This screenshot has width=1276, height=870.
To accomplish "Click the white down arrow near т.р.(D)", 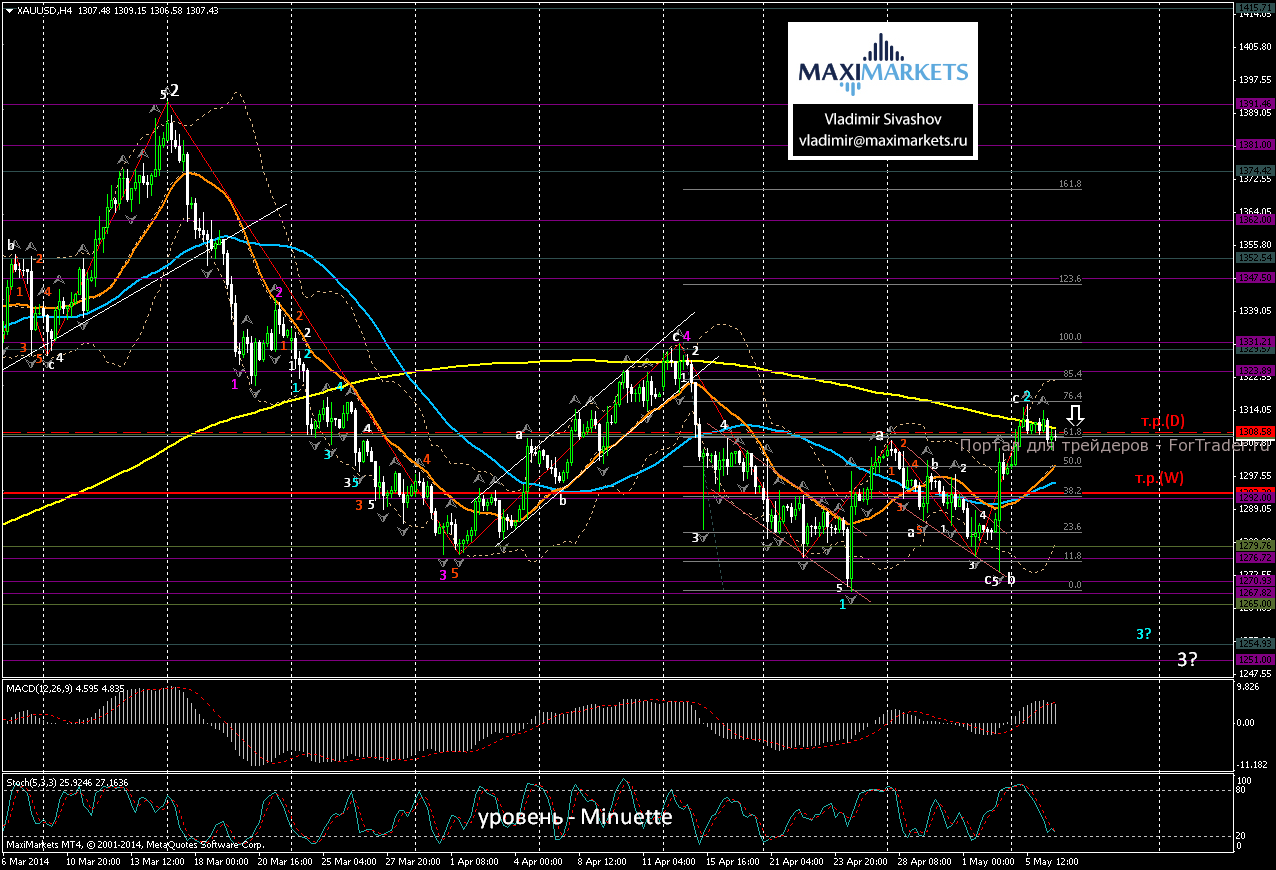I will 1076,414.
